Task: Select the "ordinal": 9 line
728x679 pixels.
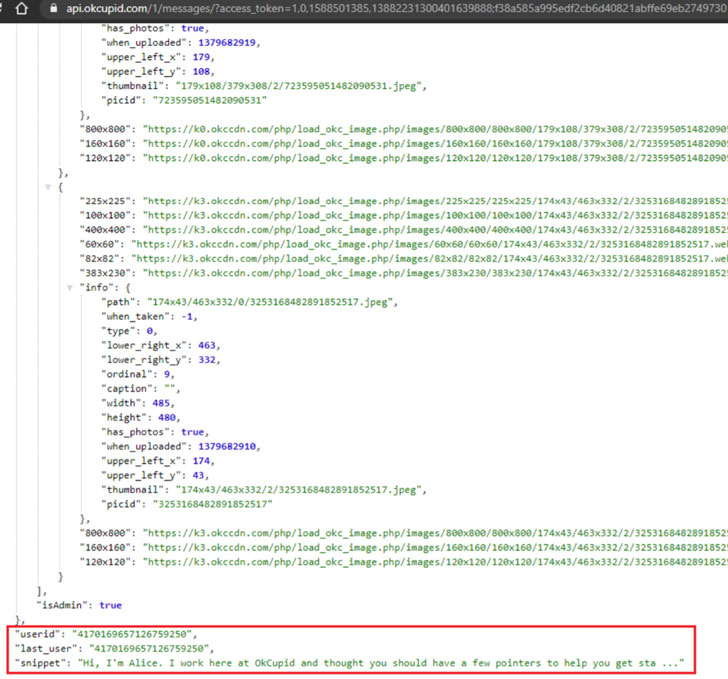Action: tap(138, 374)
